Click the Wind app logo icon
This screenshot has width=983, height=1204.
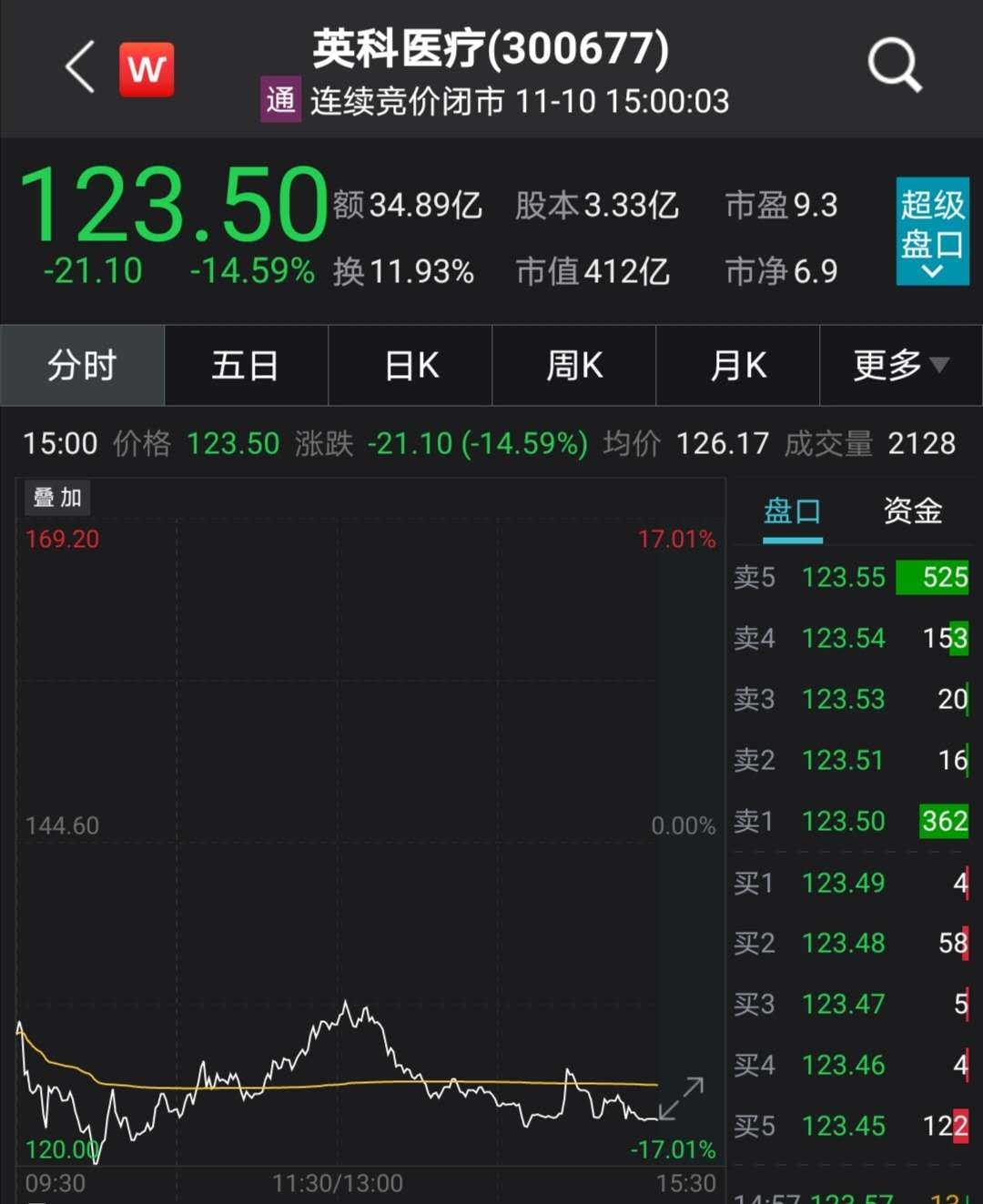point(146,68)
